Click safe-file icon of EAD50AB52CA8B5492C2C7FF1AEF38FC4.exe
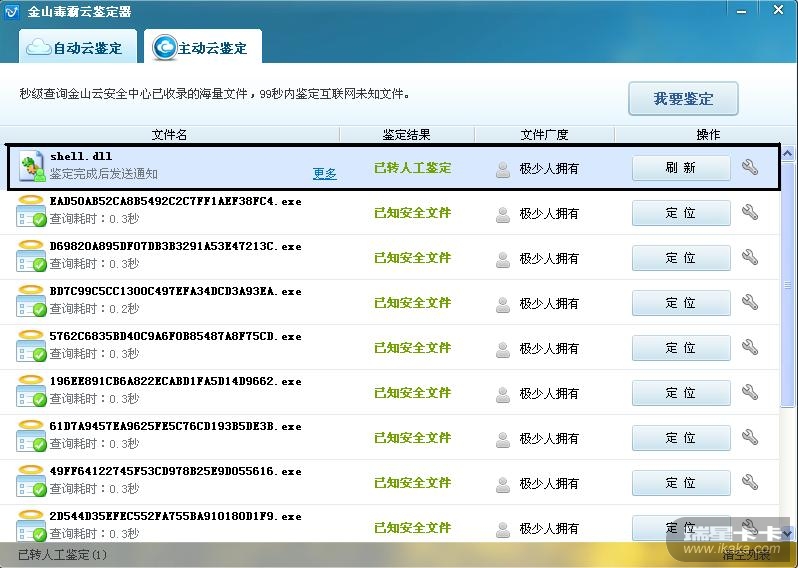The height and width of the screenshot is (568, 798). [x=31, y=211]
